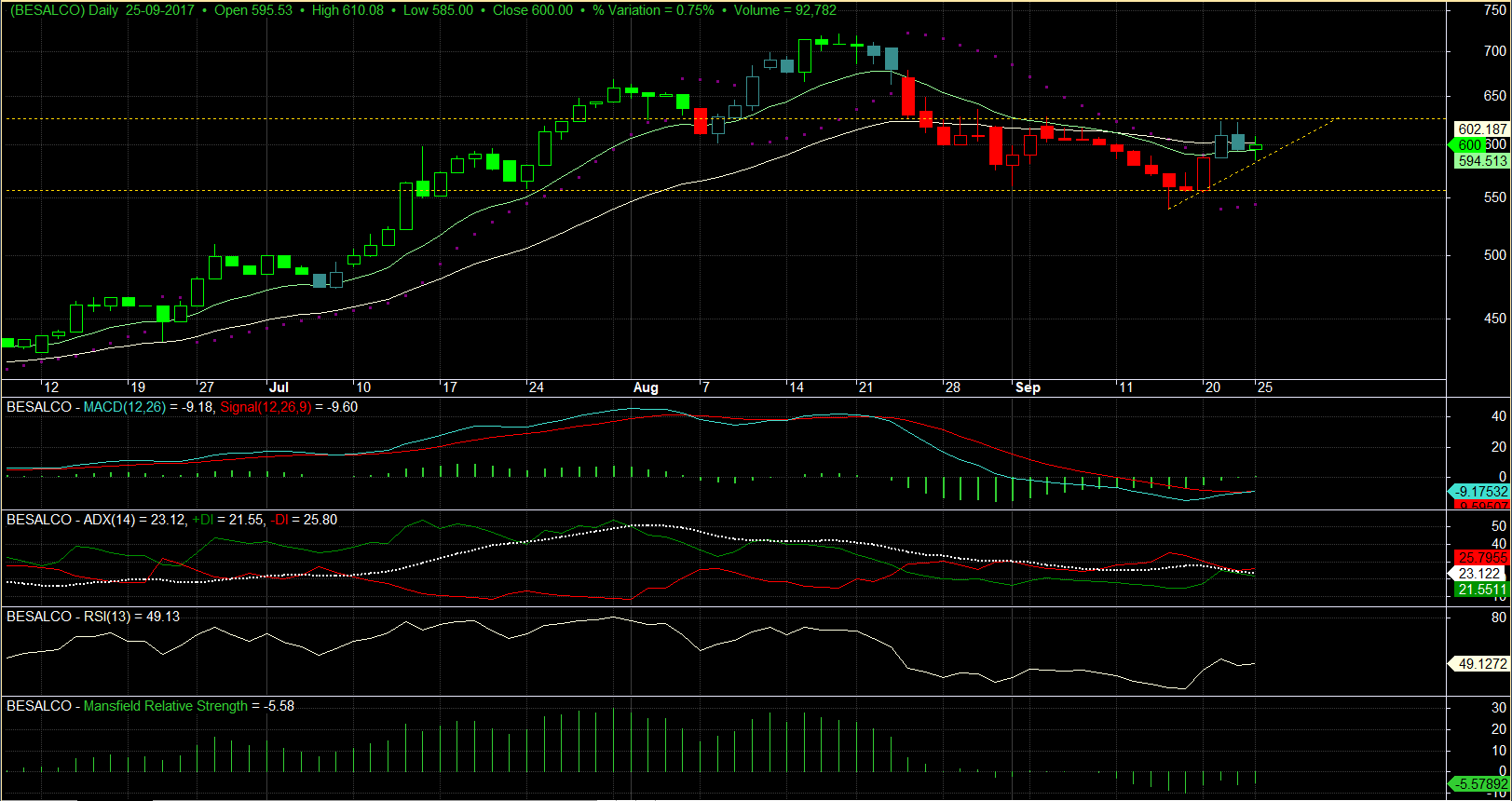Click the 450 price axis label

coord(1494,319)
